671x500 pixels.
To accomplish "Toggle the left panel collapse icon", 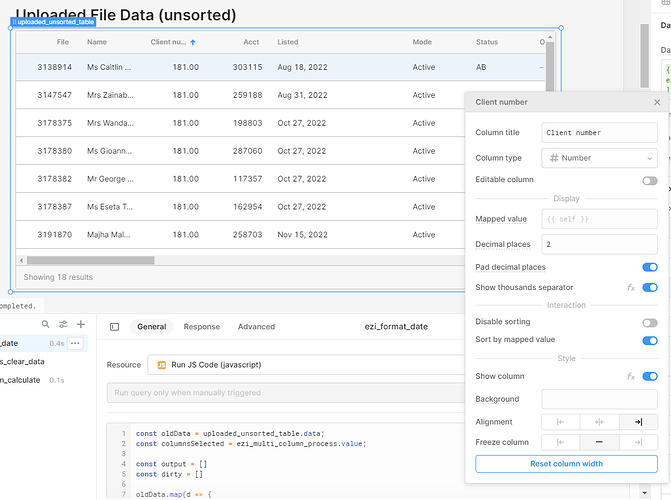I will [x=115, y=327].
